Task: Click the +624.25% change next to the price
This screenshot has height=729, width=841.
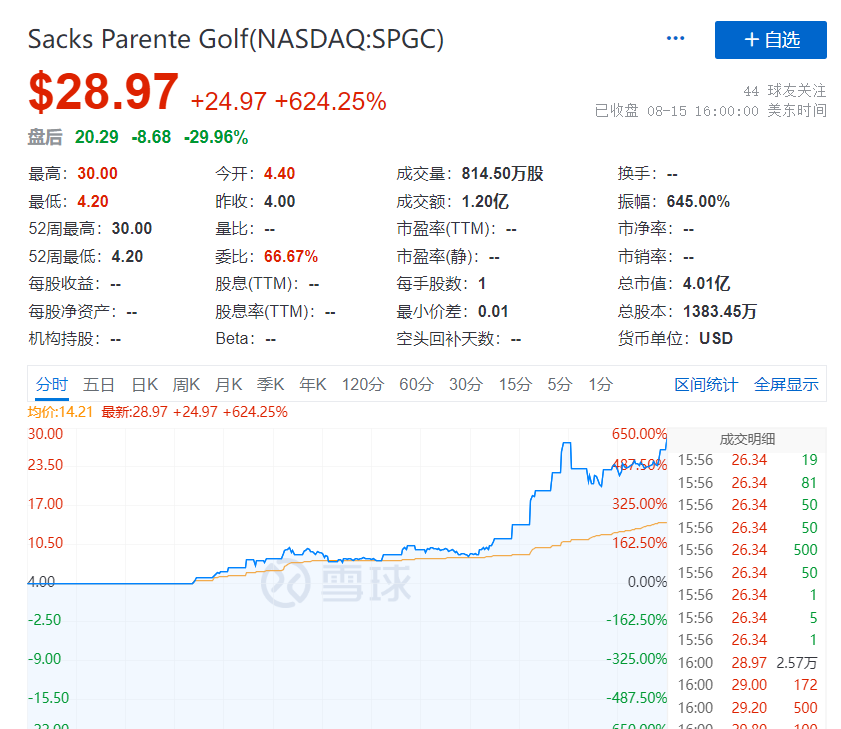Action: (x=330, y=101)
